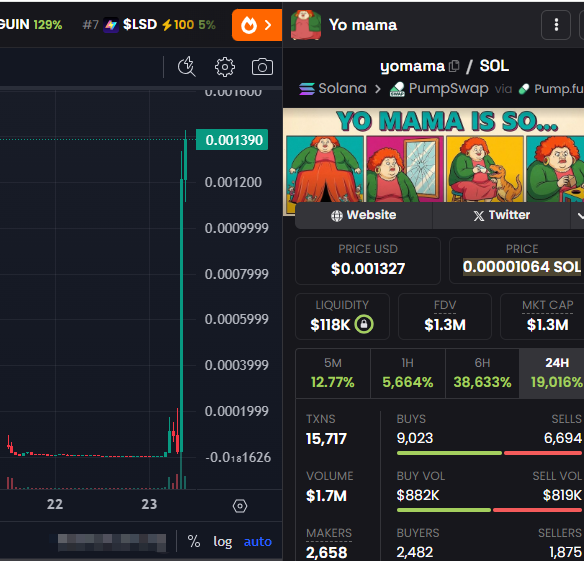584x561 pixels.
Task: Click the buys versus sells ratio bar
Action: 489,453
